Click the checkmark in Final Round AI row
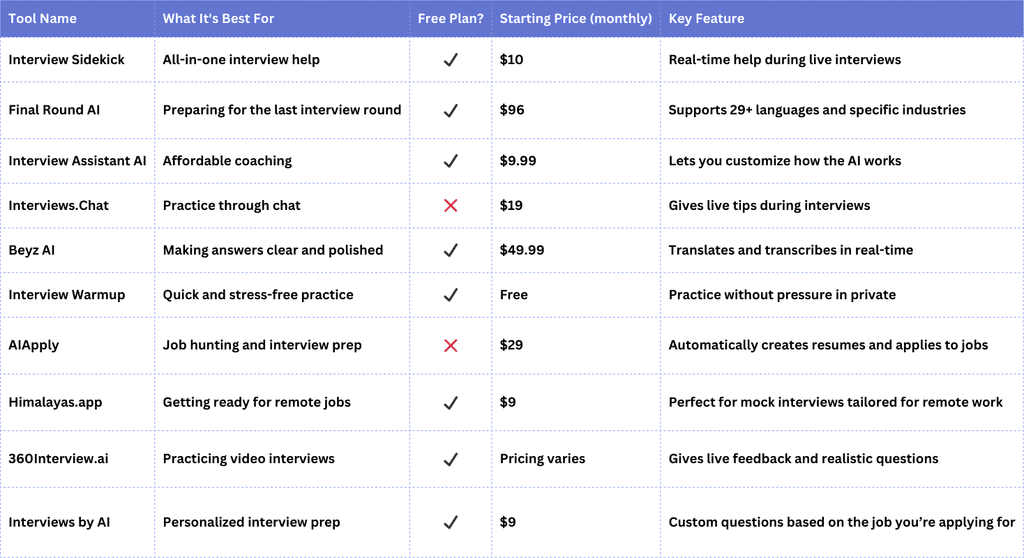 click(450, 110)
